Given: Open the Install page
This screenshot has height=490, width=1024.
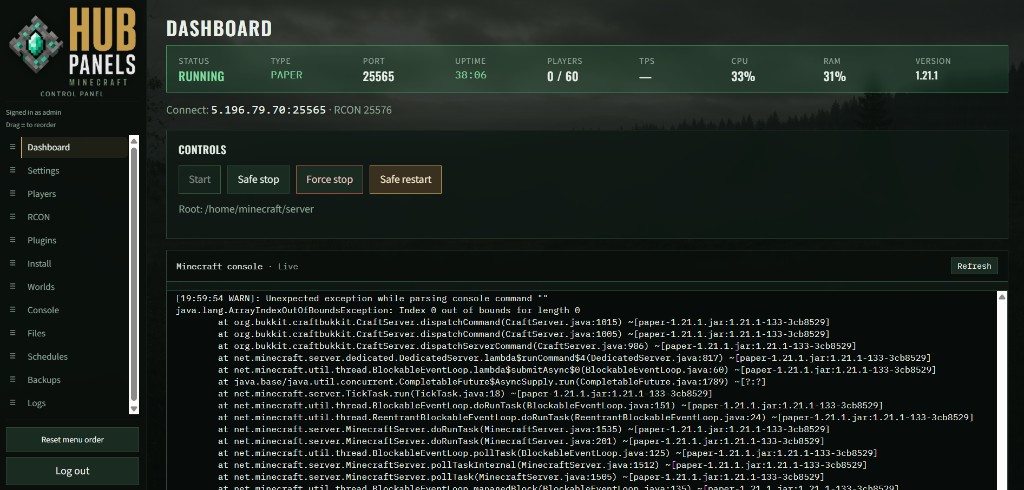Looking at the screenshot, I should [74, 263].
